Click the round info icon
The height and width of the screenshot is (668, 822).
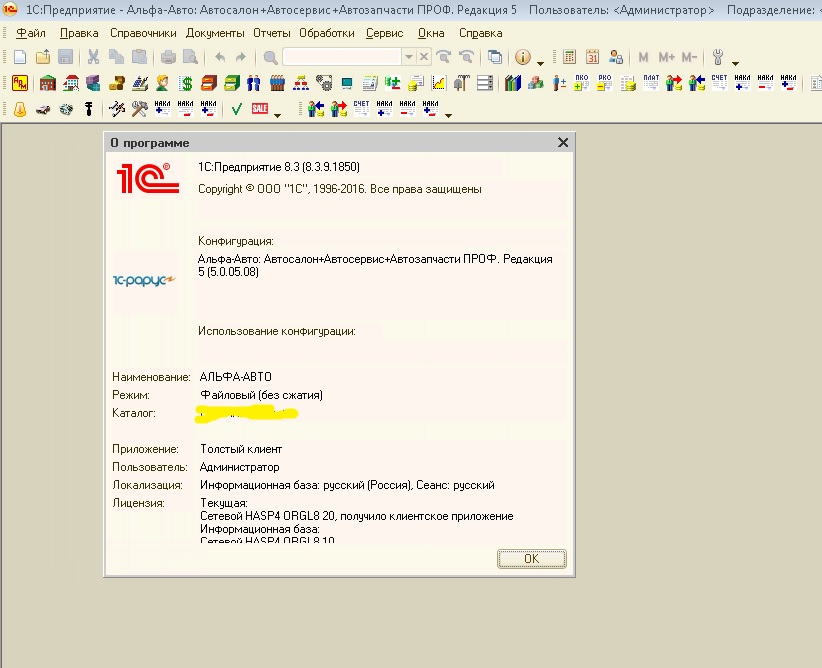click(523, 57)
